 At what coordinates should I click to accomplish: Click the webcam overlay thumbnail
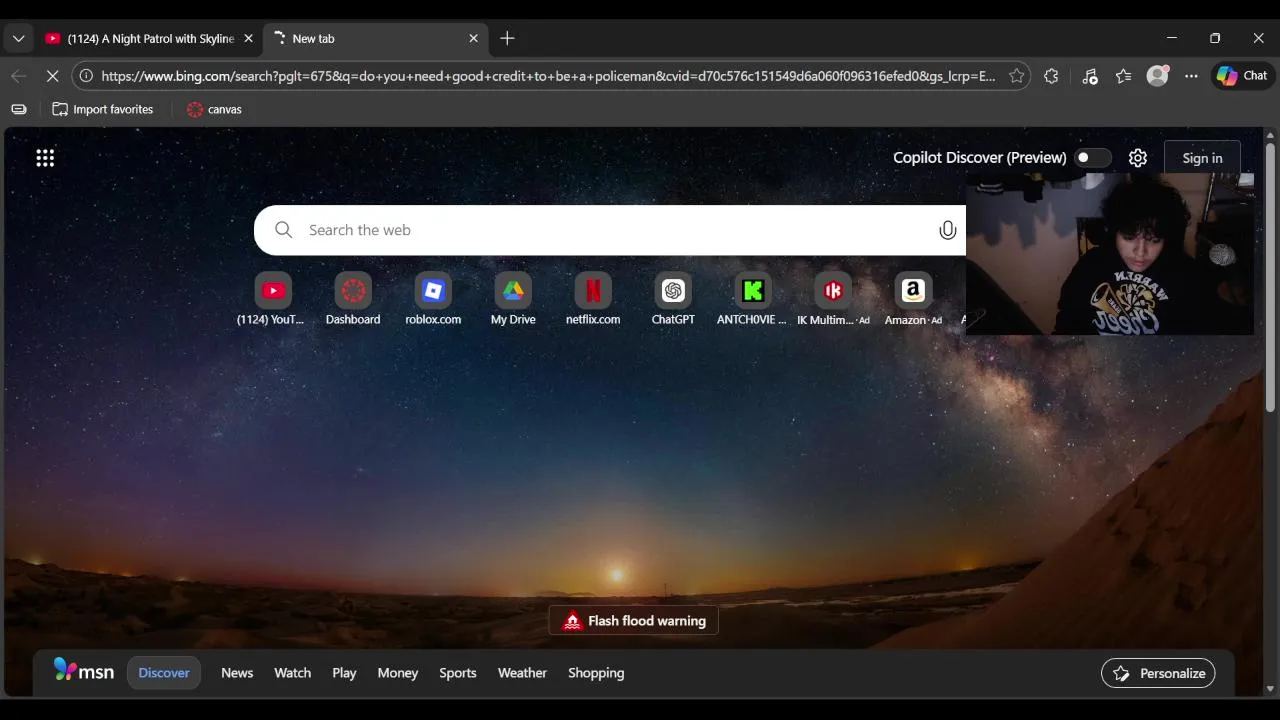pyautogui.click(x=1110, y=253)
